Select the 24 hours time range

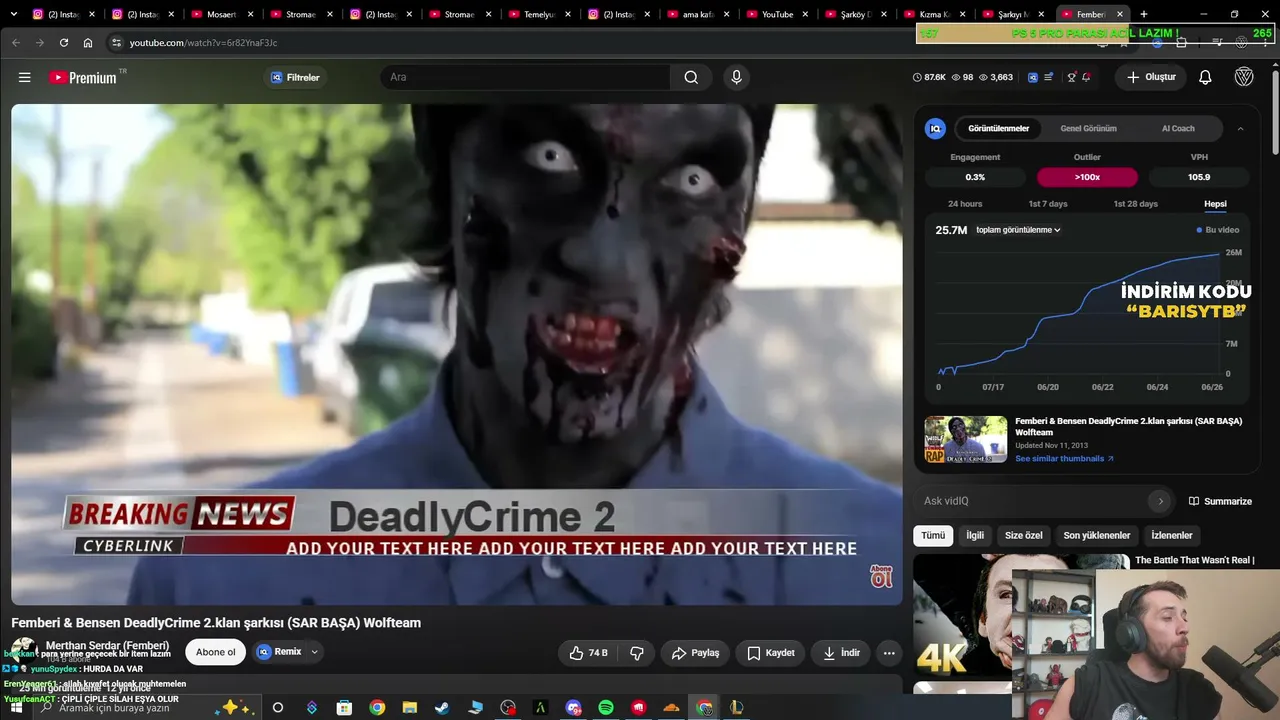pos(965,204)
